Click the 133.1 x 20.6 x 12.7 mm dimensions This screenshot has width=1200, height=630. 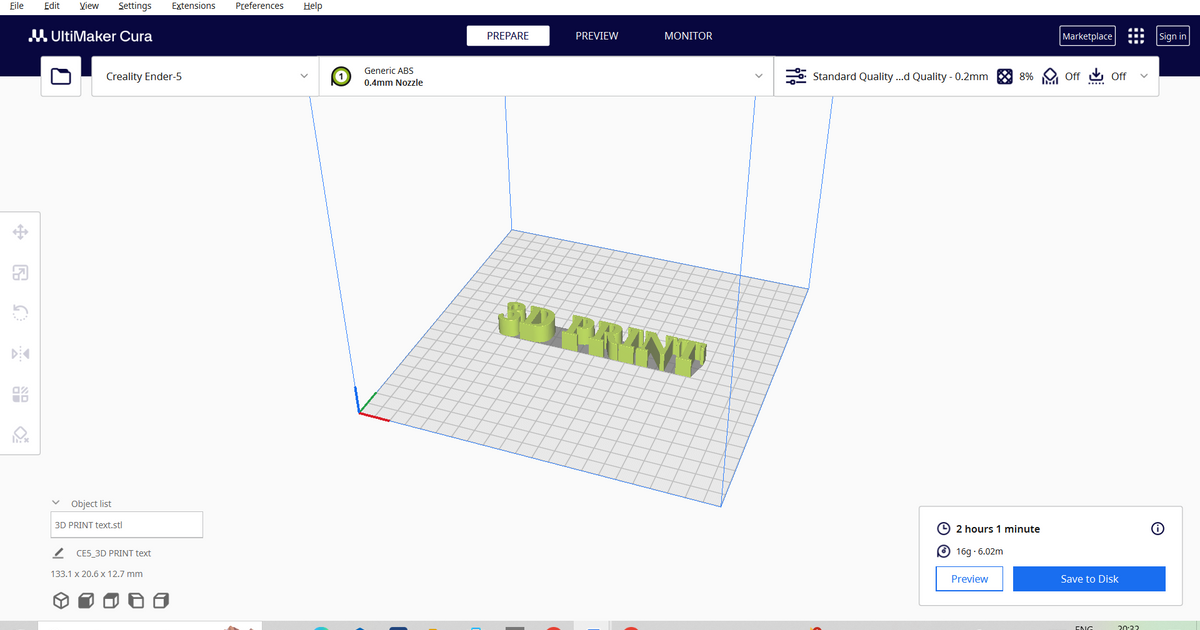(x=97, y=574)
